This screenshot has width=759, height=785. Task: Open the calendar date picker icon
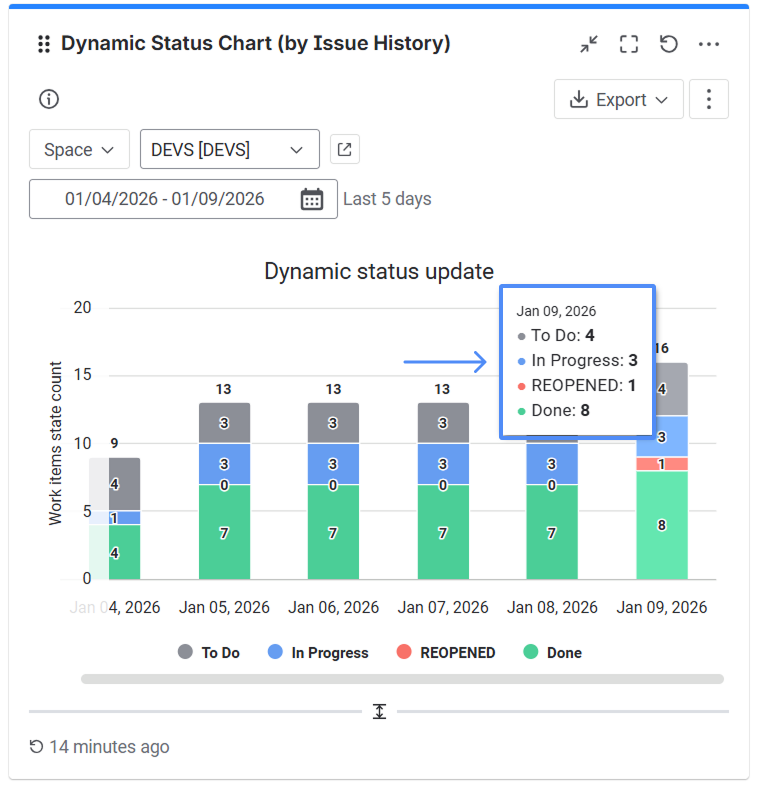[x=312, y=199]
